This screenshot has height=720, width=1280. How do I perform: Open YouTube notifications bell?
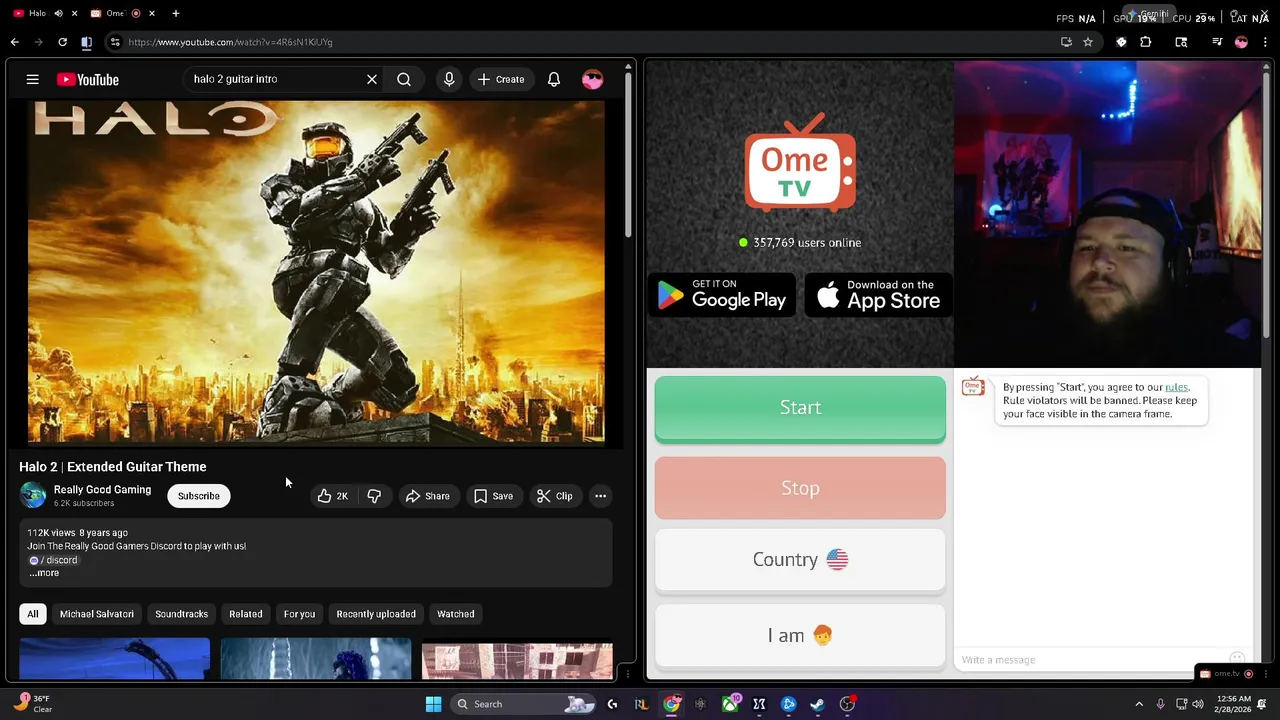554,79
